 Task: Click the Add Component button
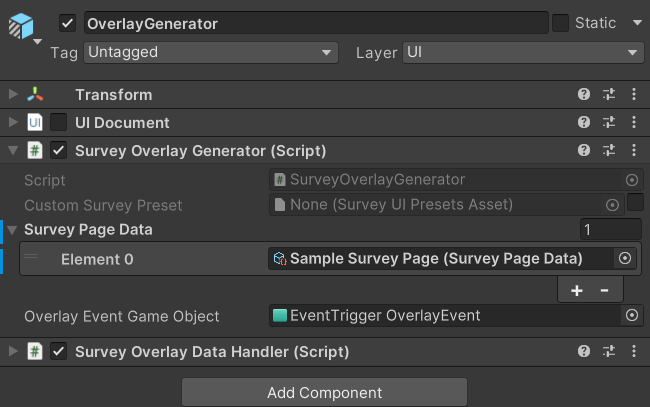tap(325, 392)
